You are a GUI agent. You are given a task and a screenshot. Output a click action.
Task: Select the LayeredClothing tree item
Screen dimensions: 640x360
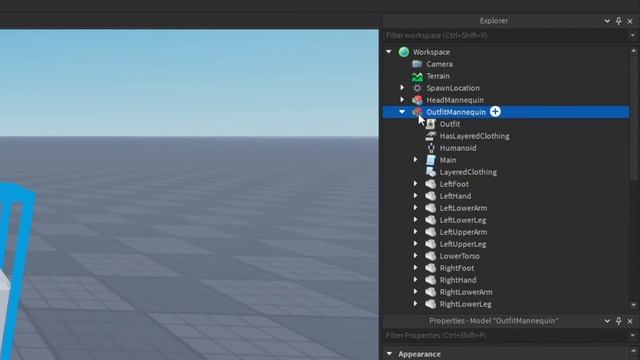click(468, 172)
